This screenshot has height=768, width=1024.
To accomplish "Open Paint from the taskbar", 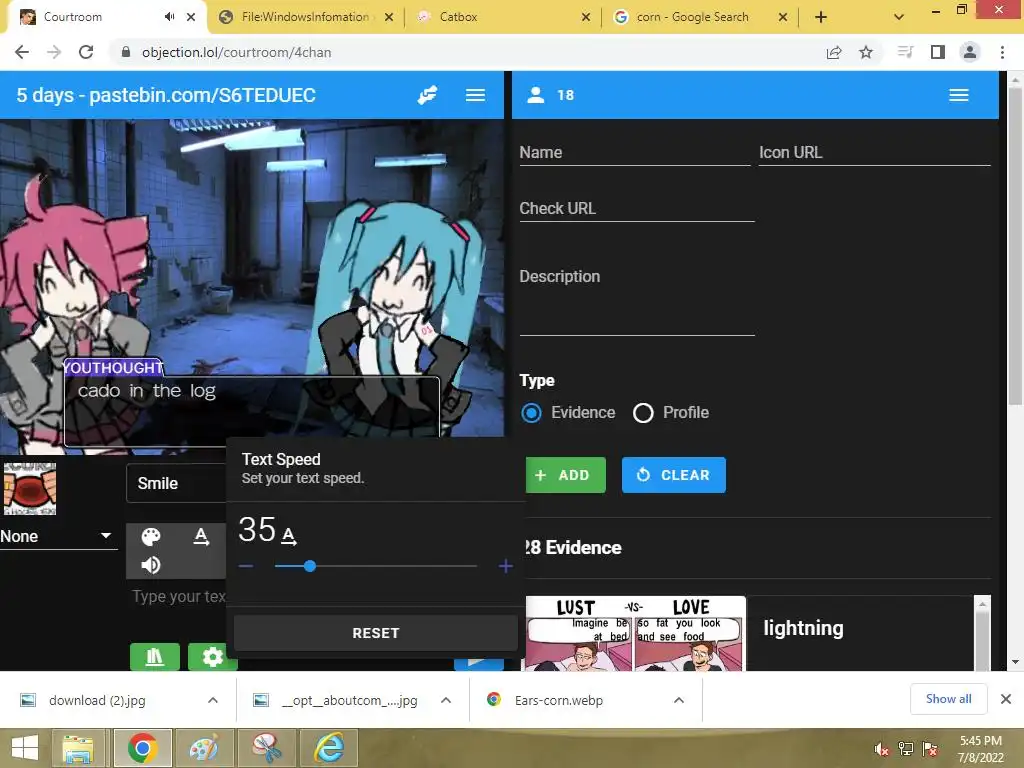I will (204, 748).
